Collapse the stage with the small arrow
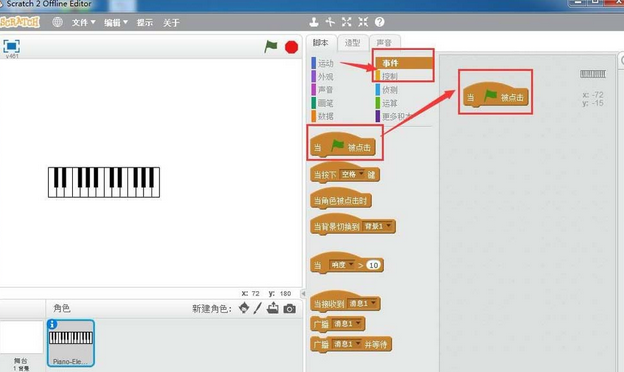Image resolution: width=624 pixels, height=372 pixels. (x=303, y=294)
